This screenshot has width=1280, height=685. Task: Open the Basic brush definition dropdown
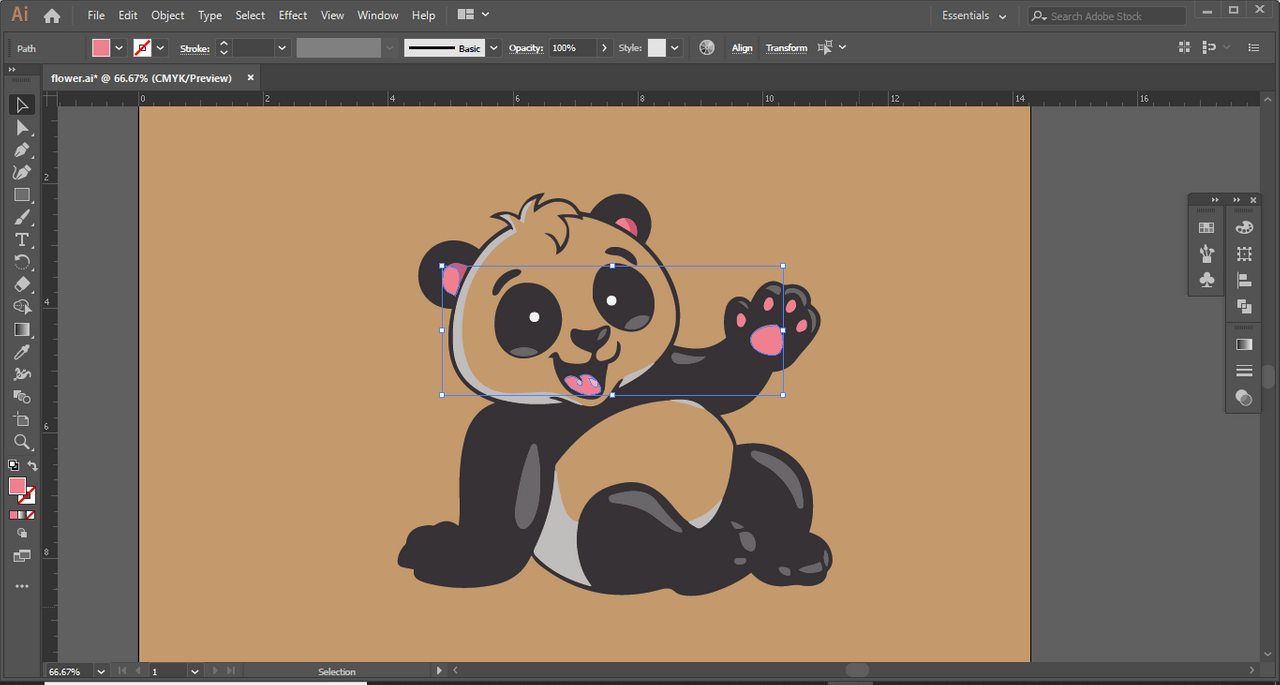(x=494, y=48)
